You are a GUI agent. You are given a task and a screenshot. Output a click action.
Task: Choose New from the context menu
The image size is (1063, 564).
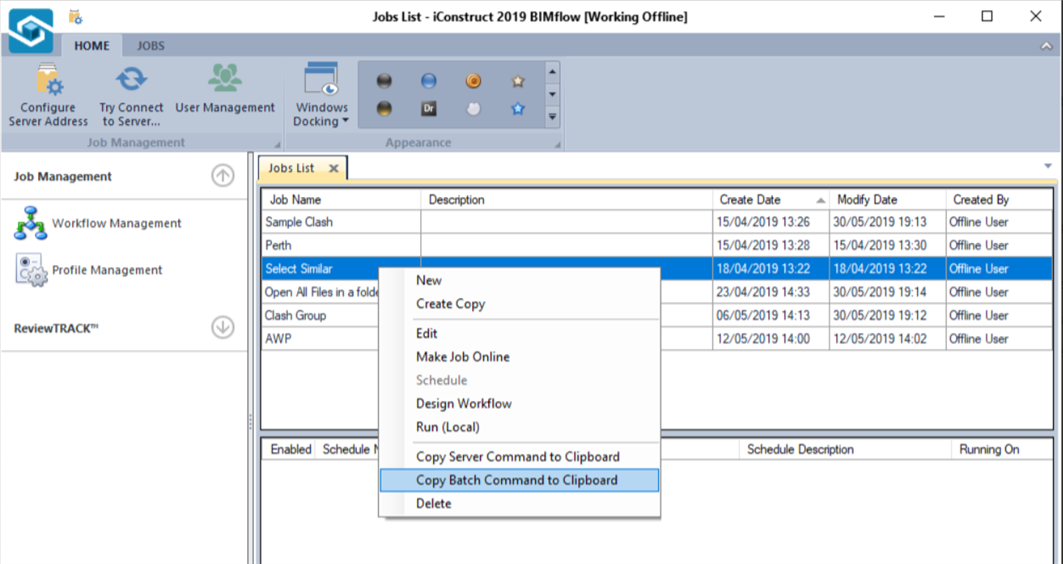click(x=519, y=280)
